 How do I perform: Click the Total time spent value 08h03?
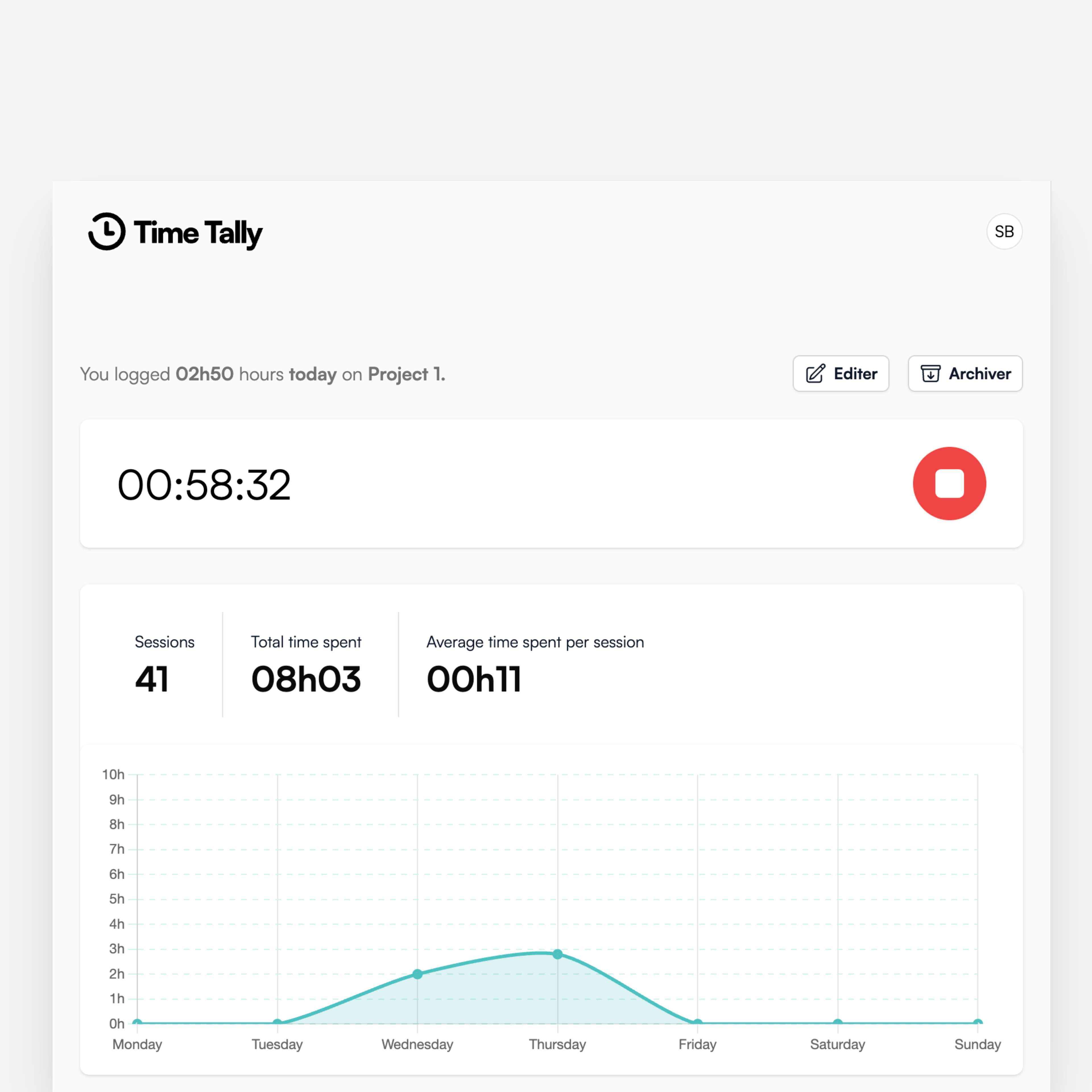[x=306, y=679]
